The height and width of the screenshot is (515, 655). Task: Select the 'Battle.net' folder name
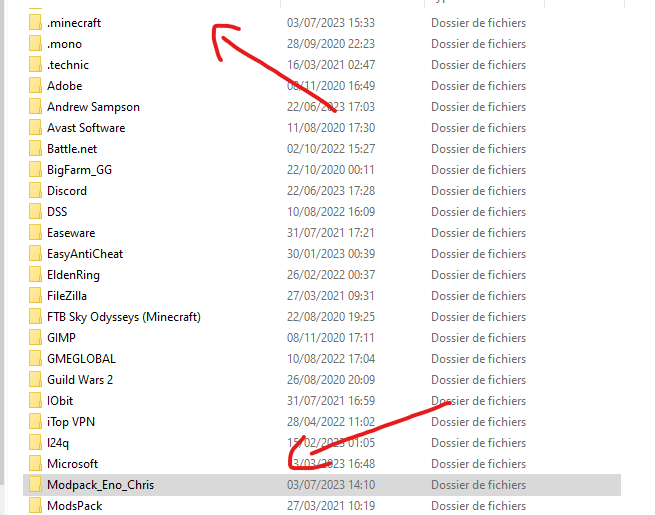click(x=72, y=149)
